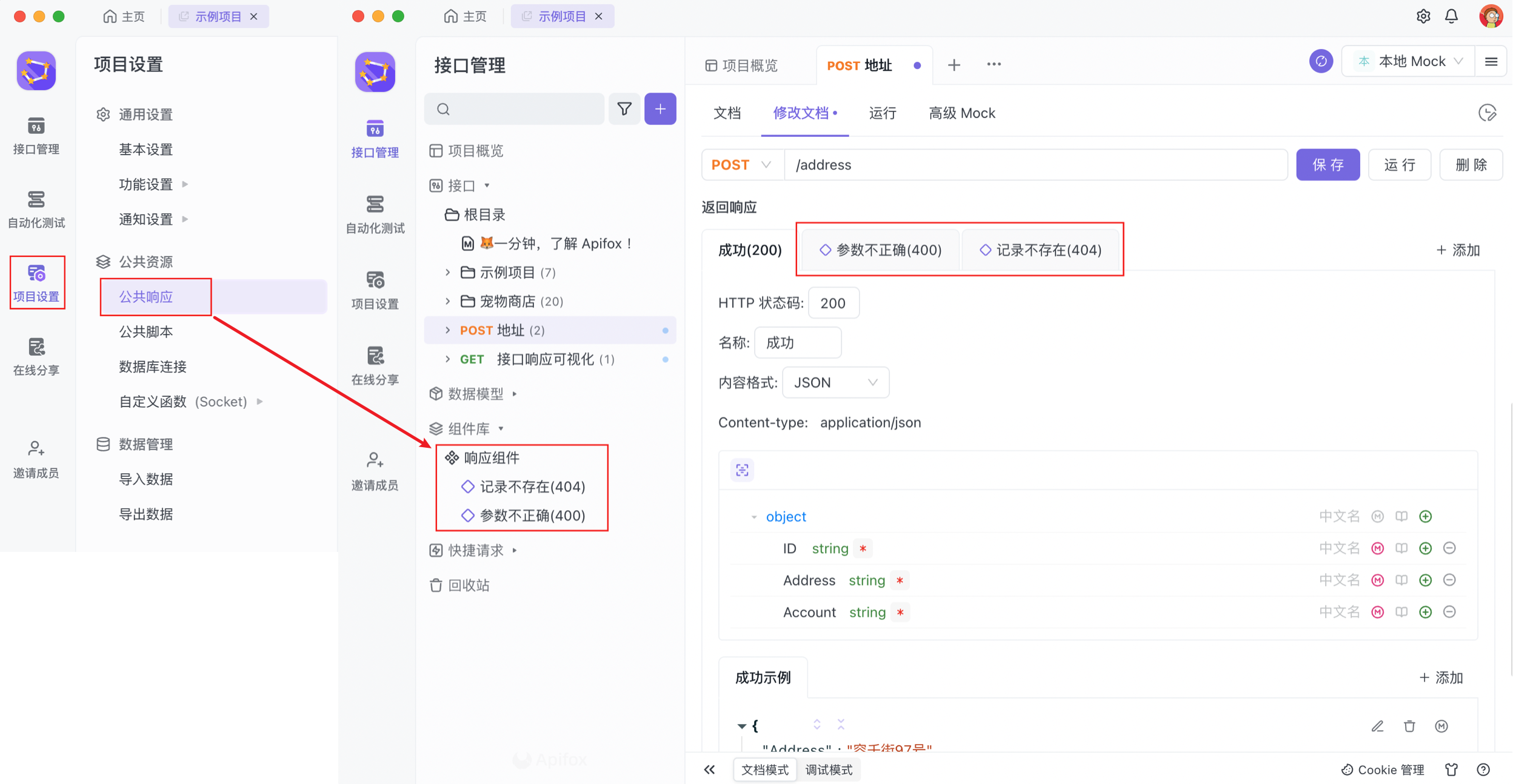Toggle mock on Account field
The height and width of the screenshot is (784, 1513).
click(1377, 612)
